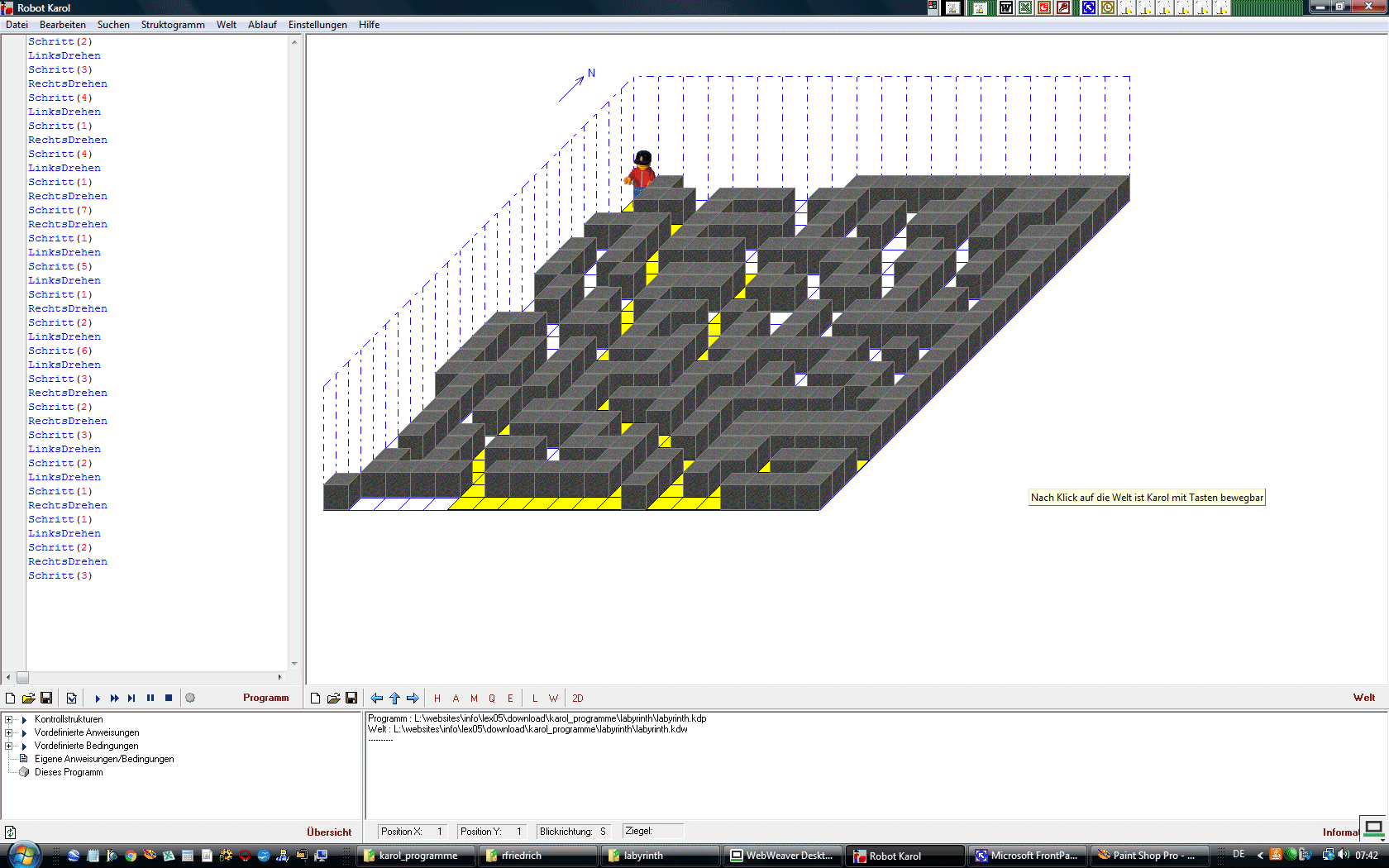Select Dieses Programm in the overview tree
The image size is (1389, 868).
[69, 772]
